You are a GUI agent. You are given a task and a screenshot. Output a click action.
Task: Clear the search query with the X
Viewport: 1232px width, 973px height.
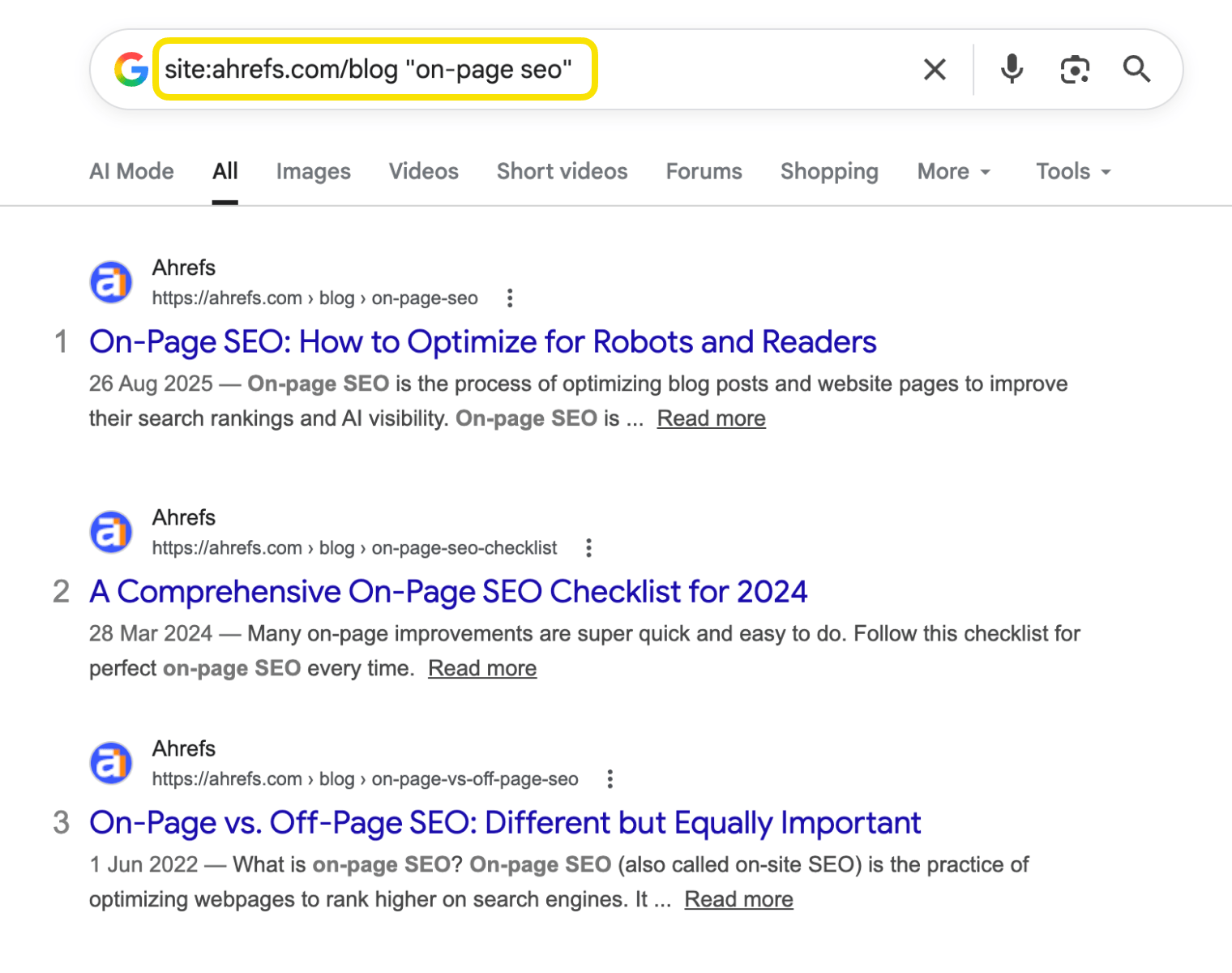click(935, 69)
